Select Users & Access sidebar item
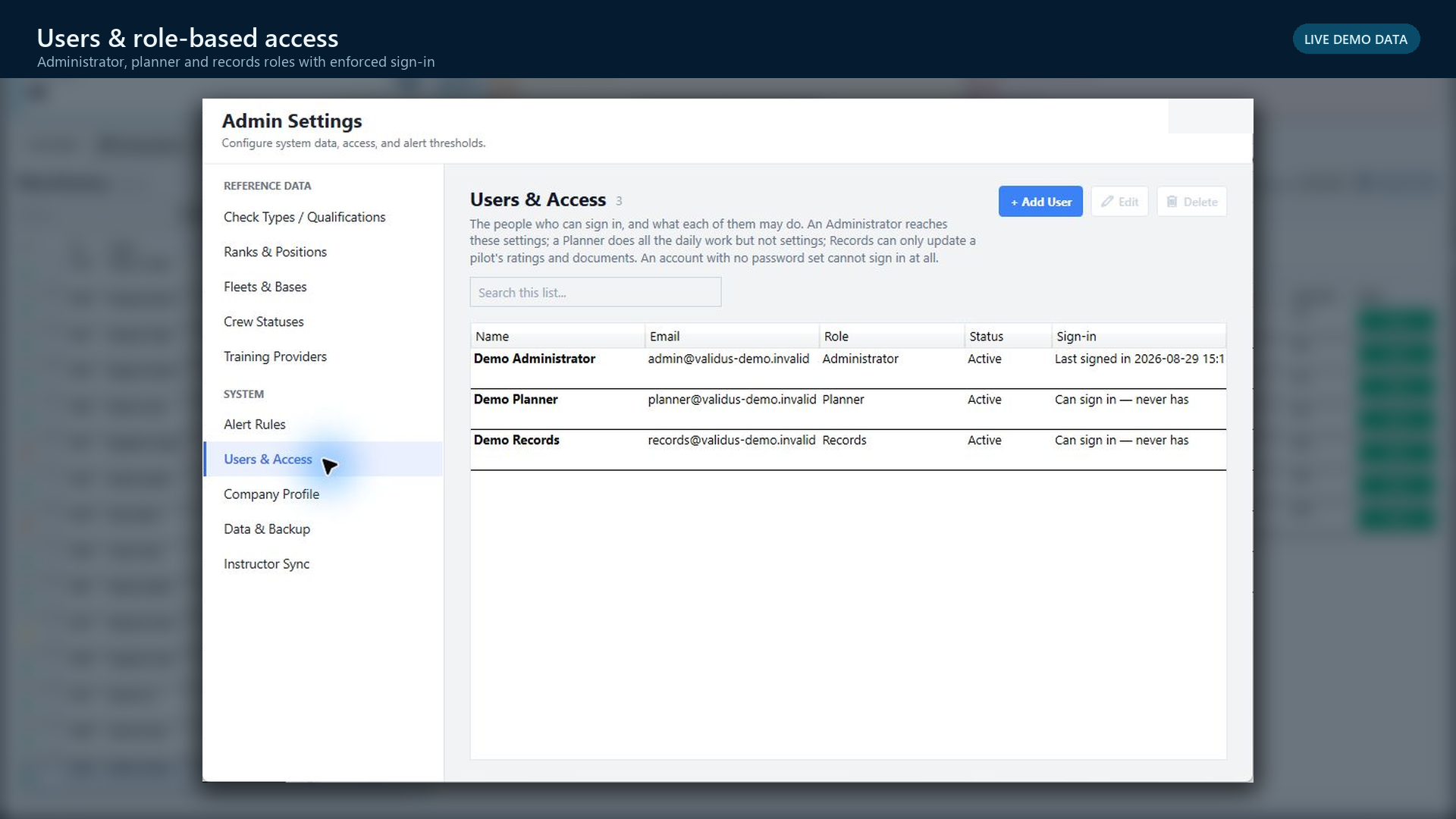The width and height of the screenshot is (1456, 819). [324, 460]
